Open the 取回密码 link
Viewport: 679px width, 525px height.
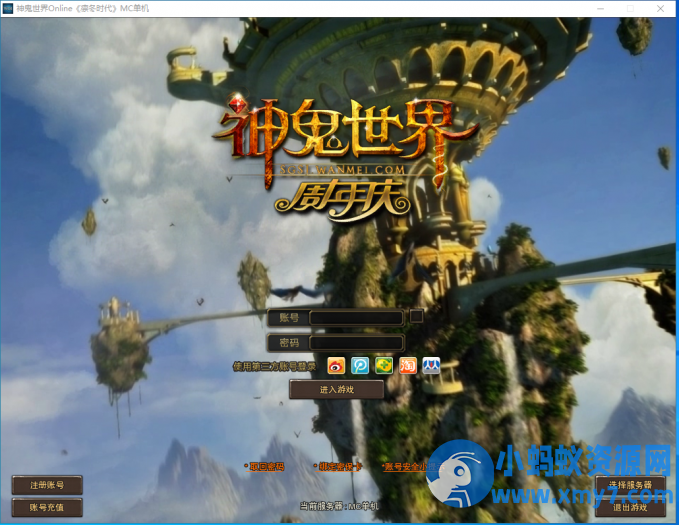265,467
